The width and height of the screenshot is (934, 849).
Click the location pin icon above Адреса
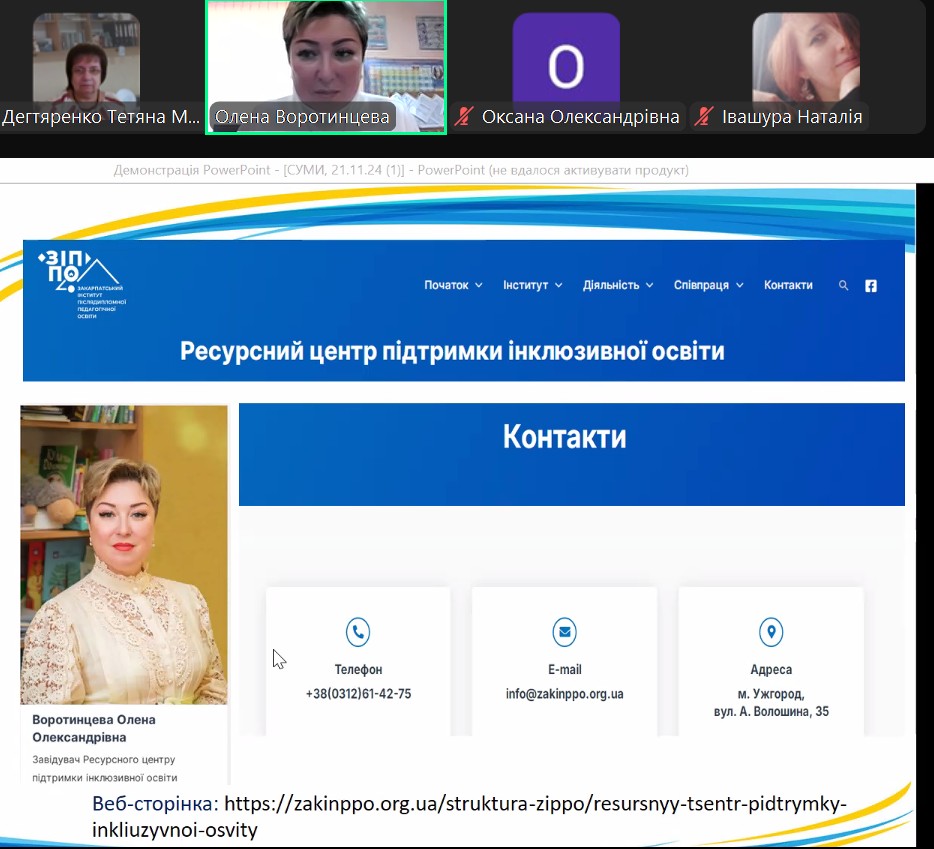[x=770, y=632]
